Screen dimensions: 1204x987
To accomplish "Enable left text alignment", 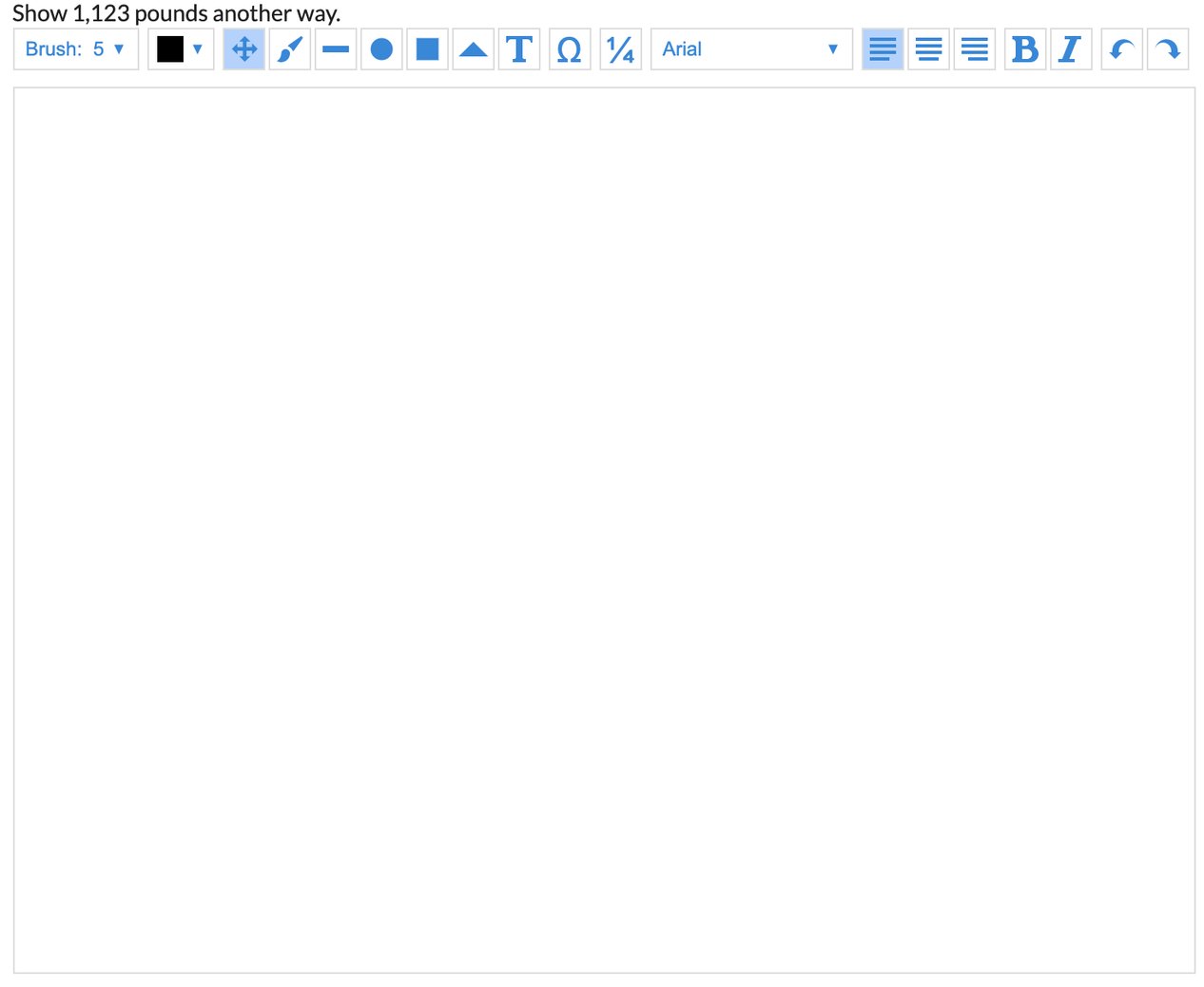I will 883,49.
